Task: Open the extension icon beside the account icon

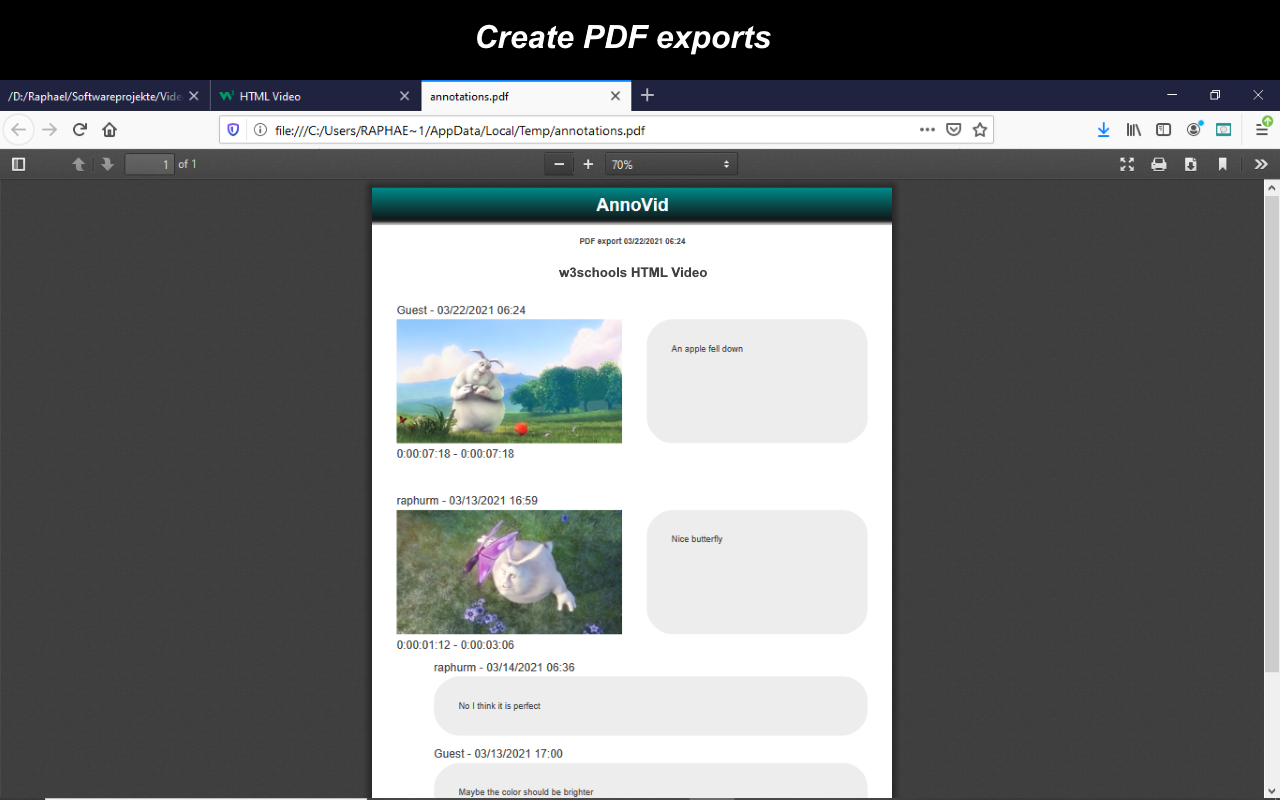Action: (1223, 130)
